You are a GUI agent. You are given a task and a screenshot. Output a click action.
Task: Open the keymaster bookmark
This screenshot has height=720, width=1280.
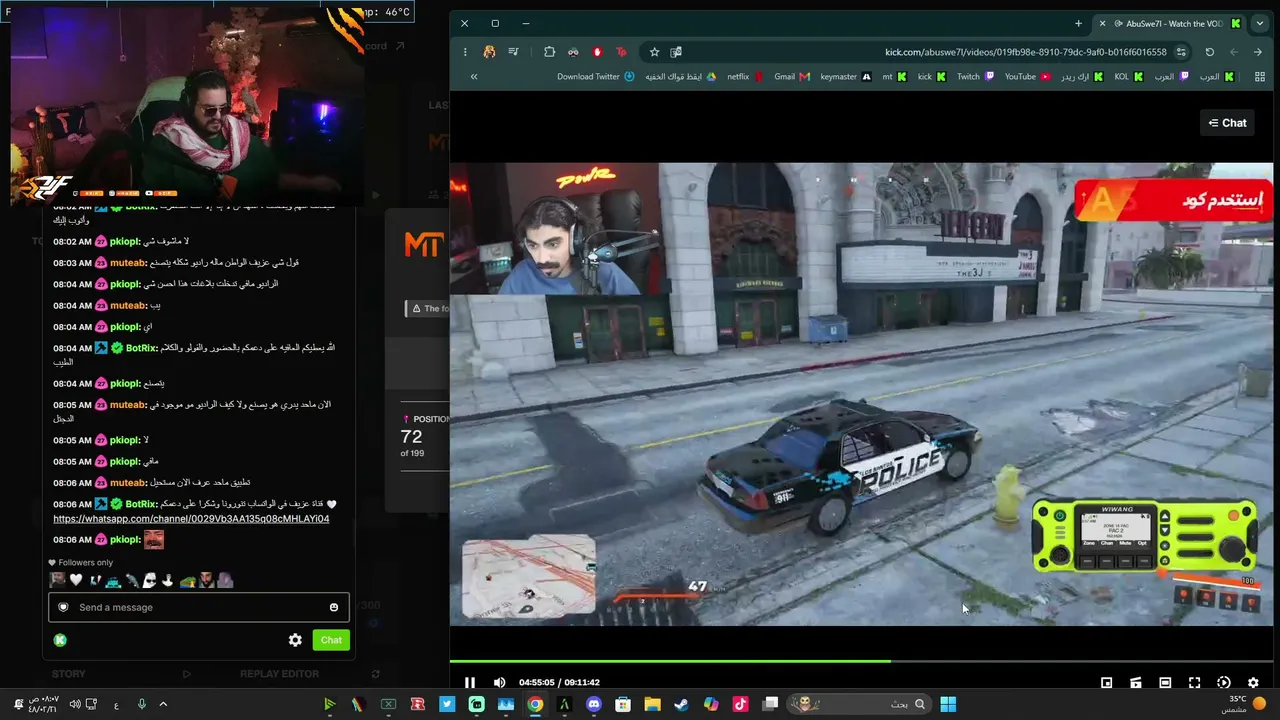click(x=845, y=77)
